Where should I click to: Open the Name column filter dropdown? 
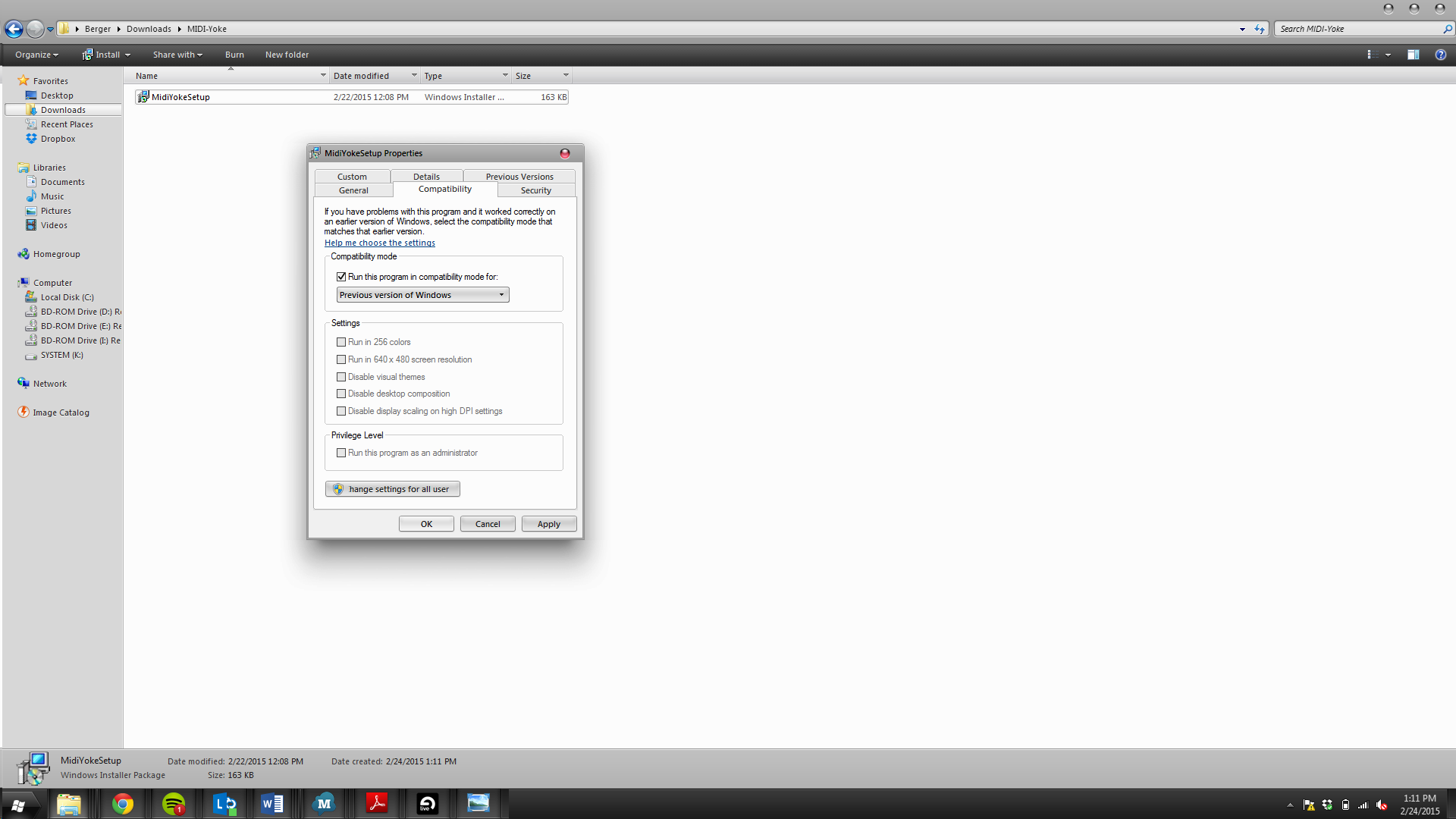tap(323, 75)
